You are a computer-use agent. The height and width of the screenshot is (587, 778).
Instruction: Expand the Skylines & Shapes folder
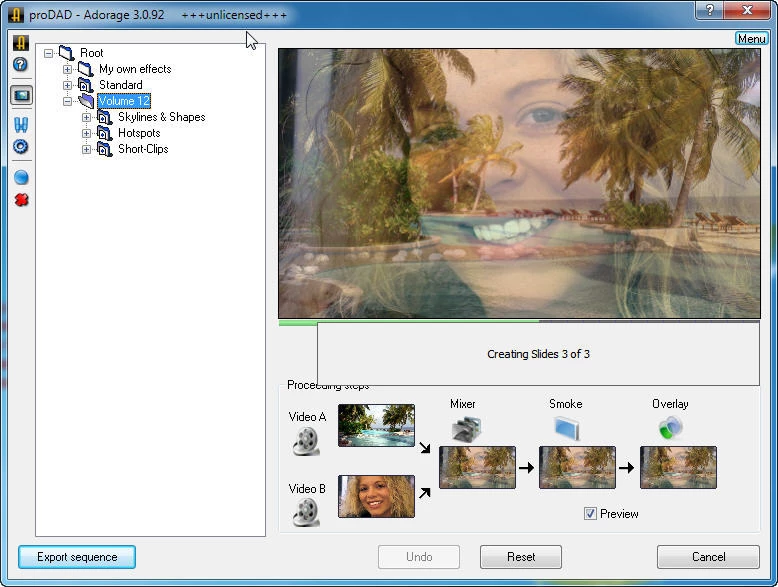point(87,117)
